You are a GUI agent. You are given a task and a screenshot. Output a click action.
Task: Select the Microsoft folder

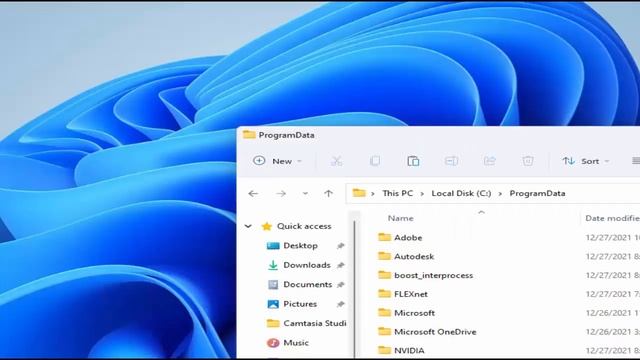click(414, 313)
